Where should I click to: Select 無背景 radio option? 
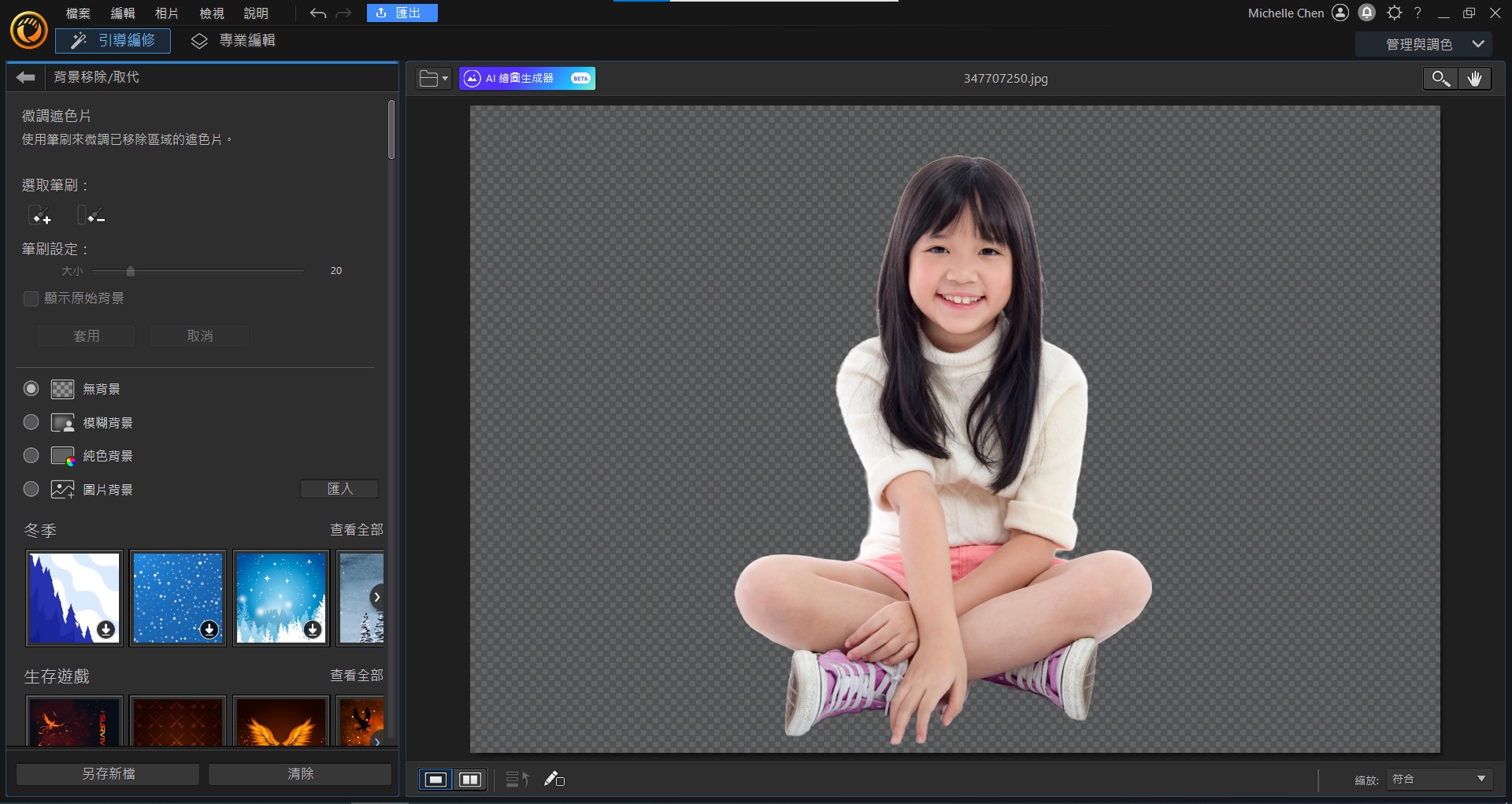tap(31, 389)
